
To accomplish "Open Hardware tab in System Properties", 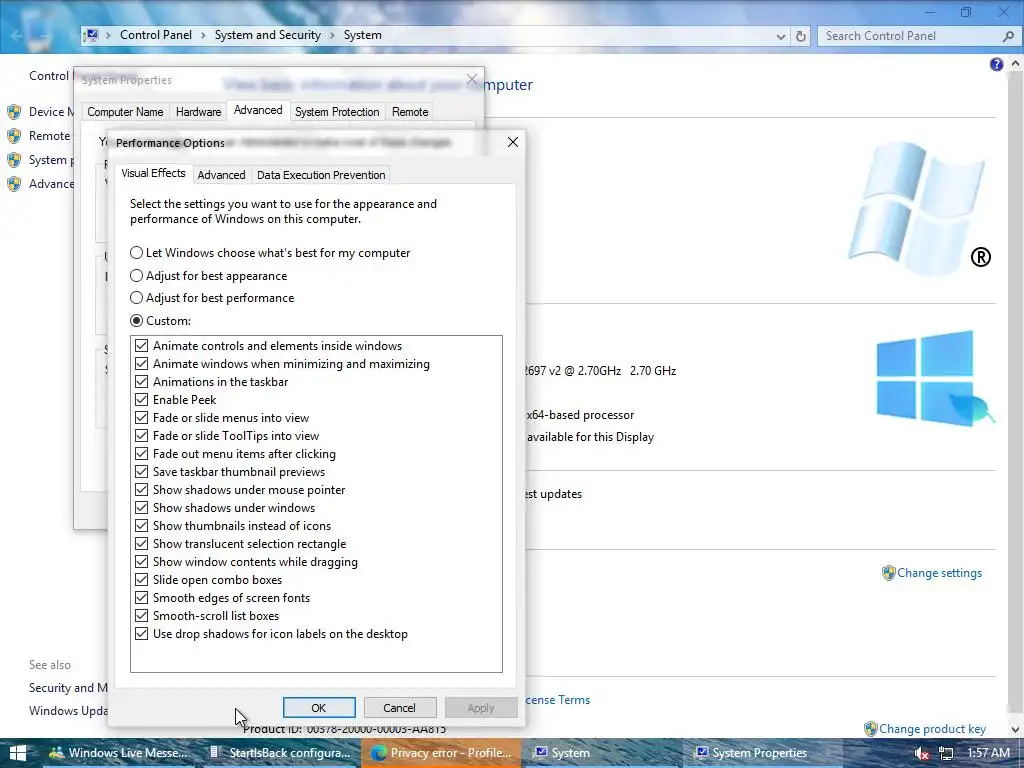I will tap(199, 112).
